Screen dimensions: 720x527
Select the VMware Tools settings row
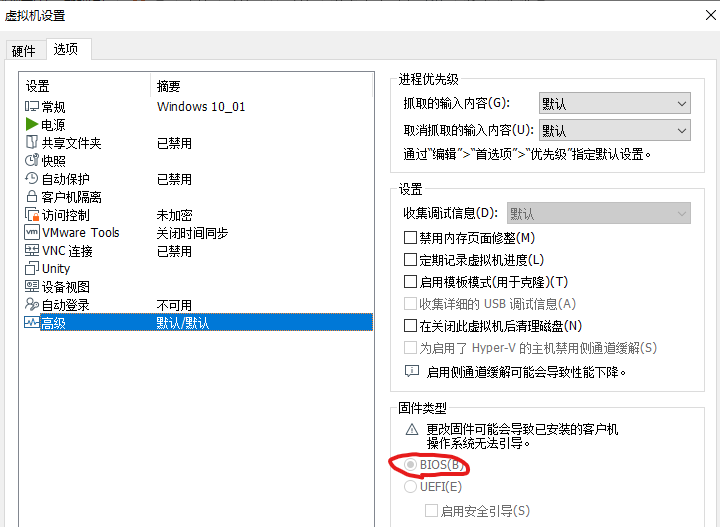click(198, 233)
